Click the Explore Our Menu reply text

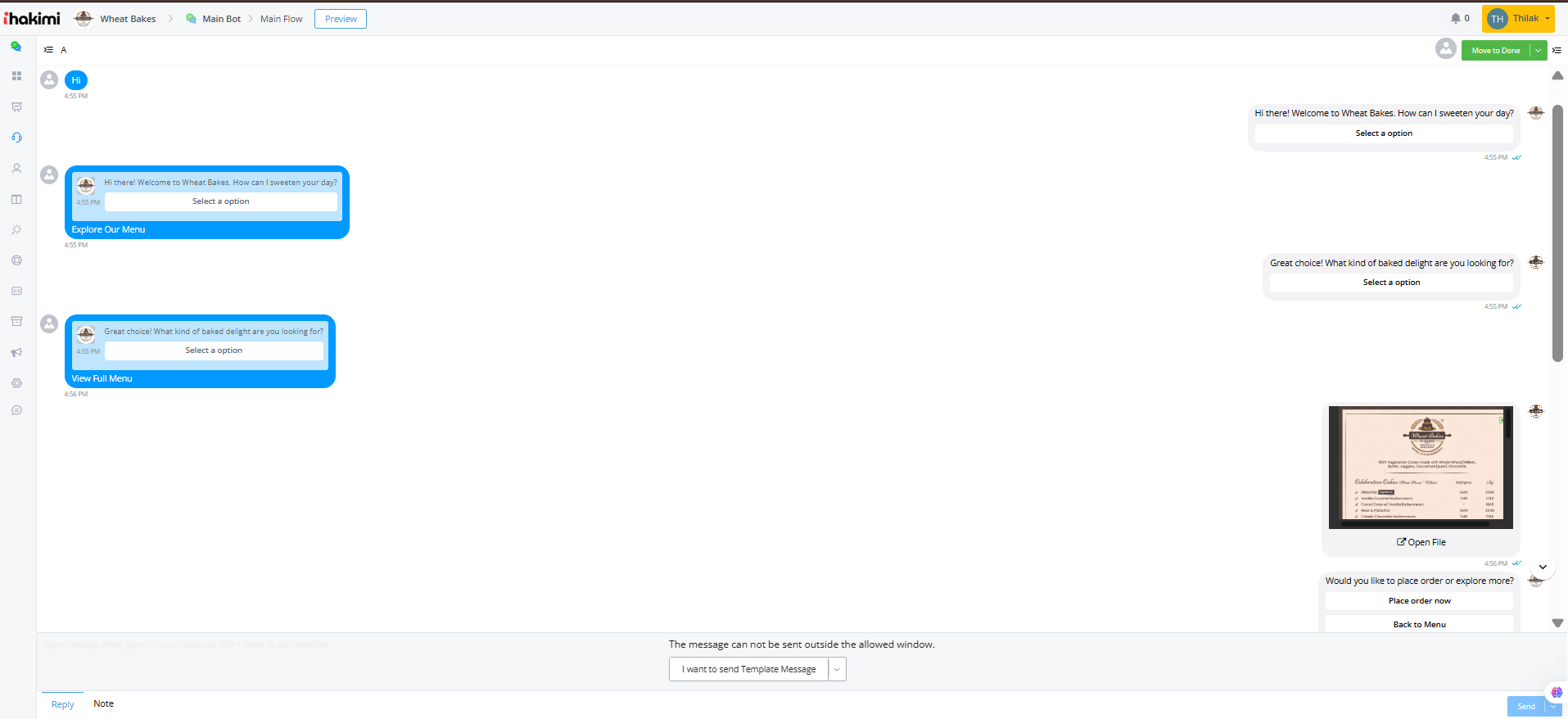108,230
